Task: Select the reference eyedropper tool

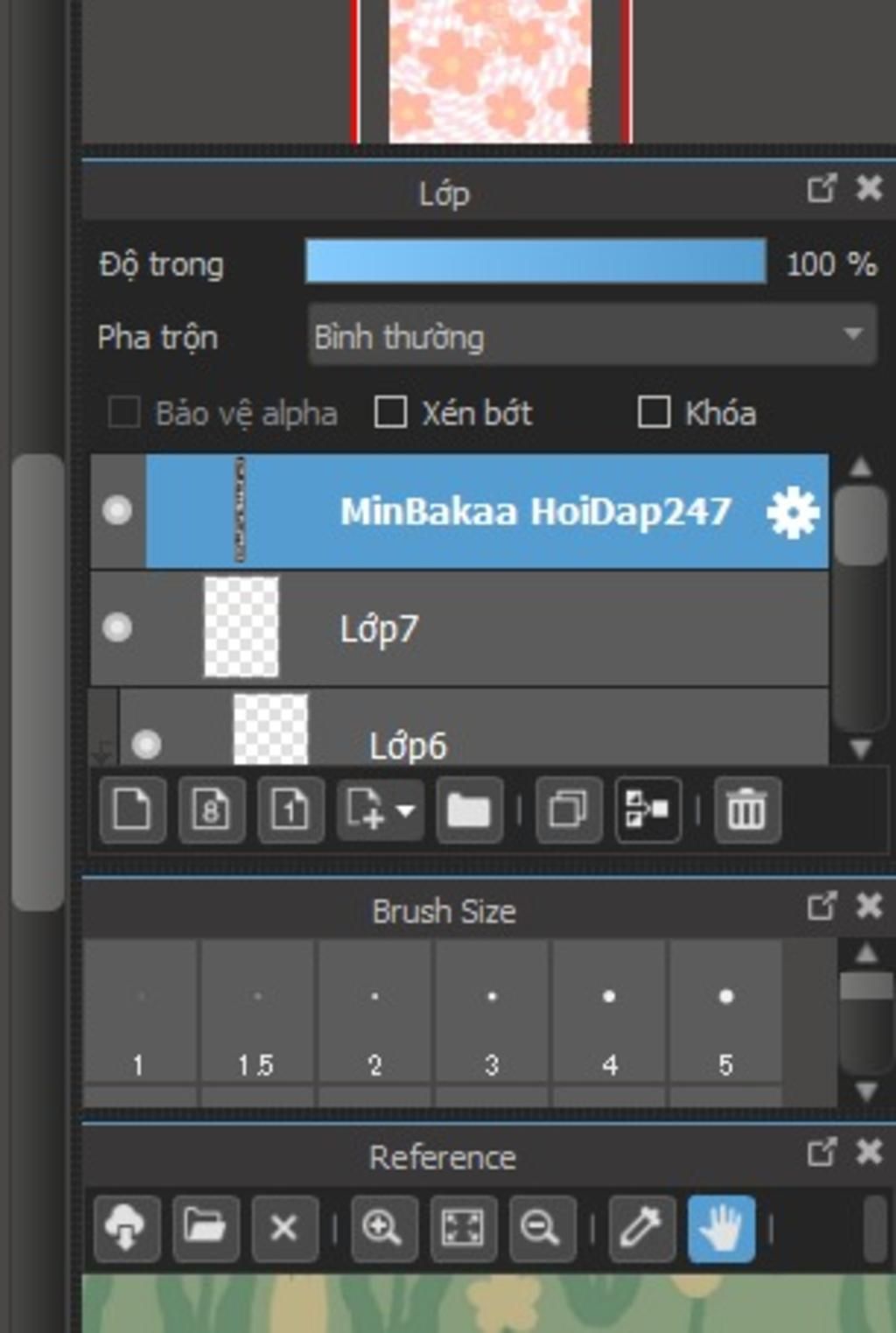Action: click(640, 1227)
